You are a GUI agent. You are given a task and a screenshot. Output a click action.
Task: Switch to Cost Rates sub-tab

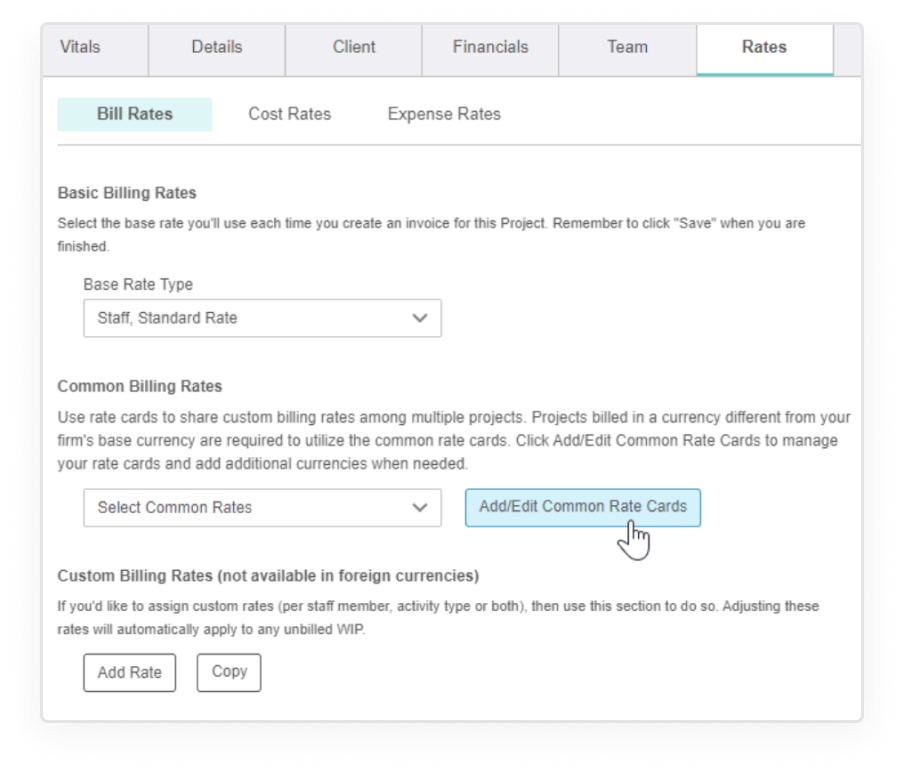pos(289,114)
